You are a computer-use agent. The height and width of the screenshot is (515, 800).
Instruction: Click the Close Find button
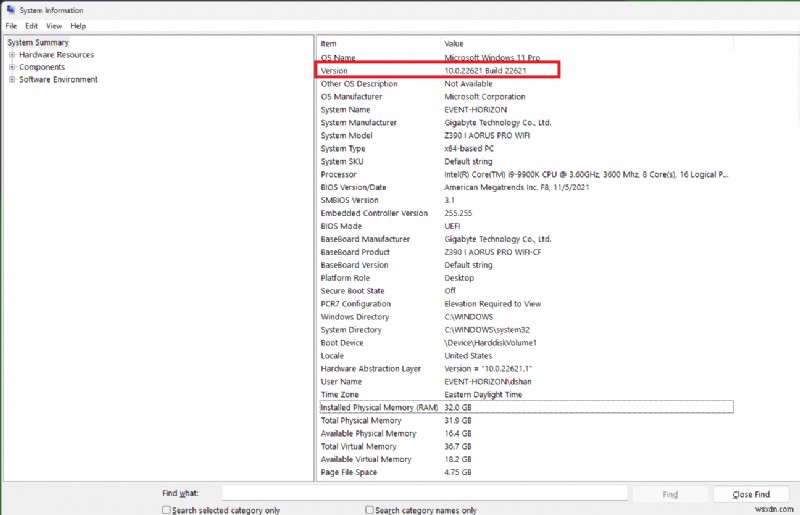pyautogui.click(x=751, y=494)
